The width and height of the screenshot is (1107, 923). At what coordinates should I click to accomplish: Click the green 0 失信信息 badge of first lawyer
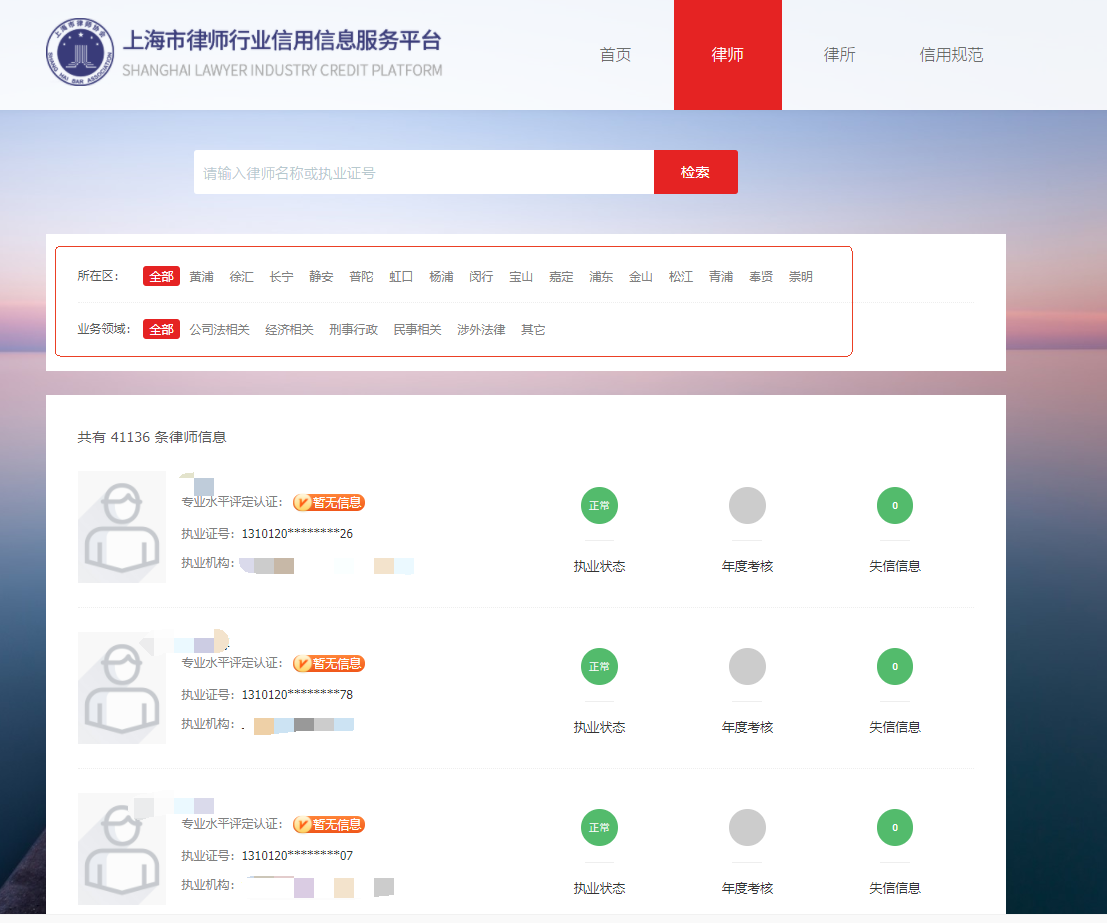click(894, 506)
